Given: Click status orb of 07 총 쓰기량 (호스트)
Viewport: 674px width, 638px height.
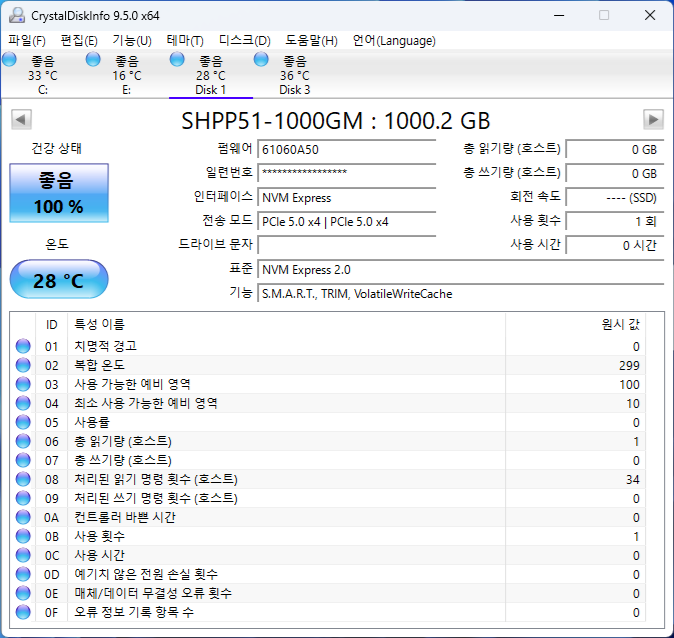Looking at the screenshot, I should (x=23, y=460).
